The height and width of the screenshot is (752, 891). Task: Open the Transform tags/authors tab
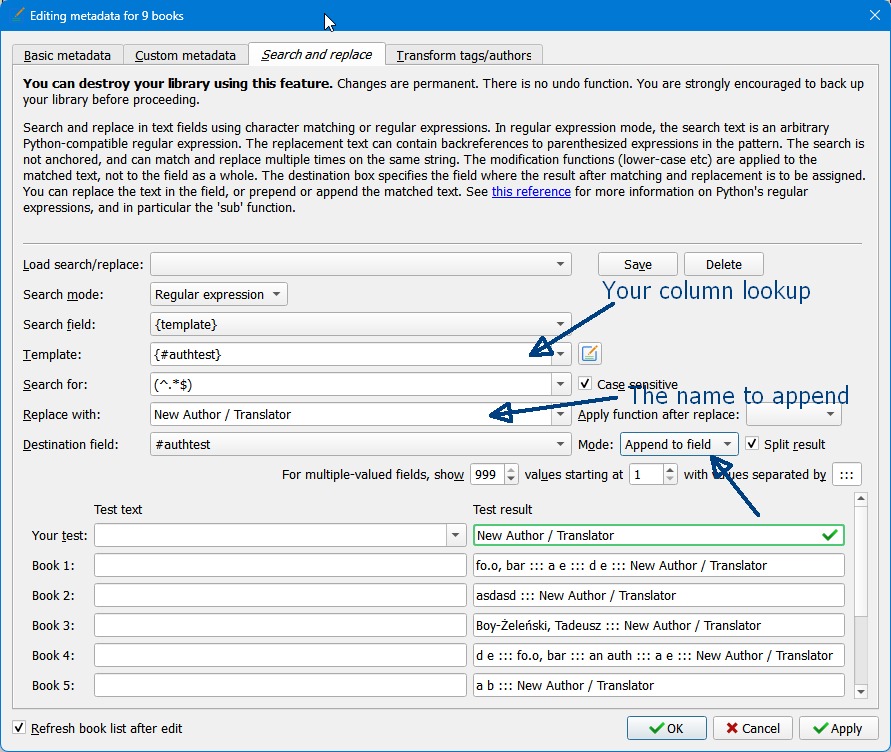(x=464, y=56)
